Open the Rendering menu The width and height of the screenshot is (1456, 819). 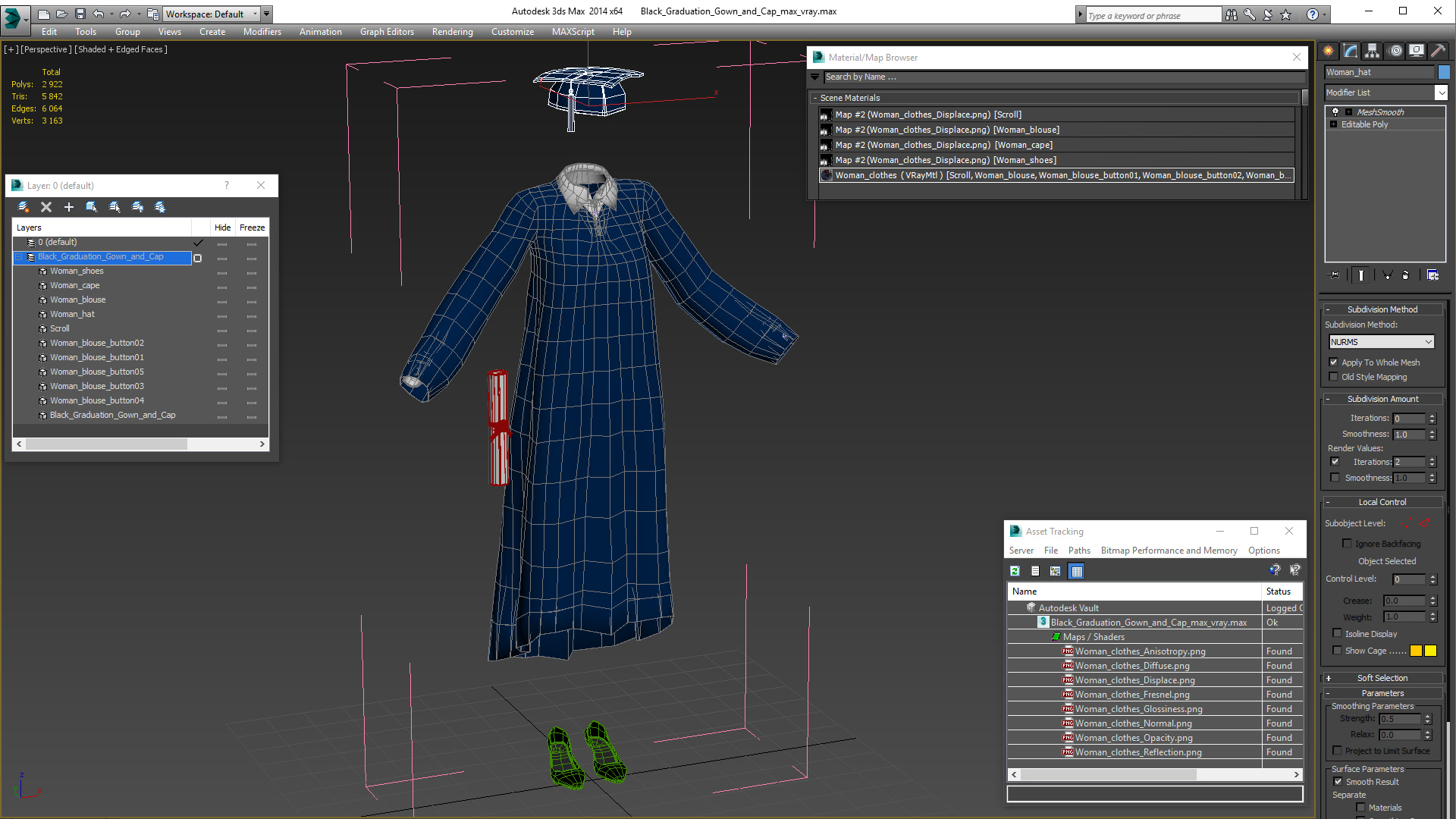click(452, 32)
